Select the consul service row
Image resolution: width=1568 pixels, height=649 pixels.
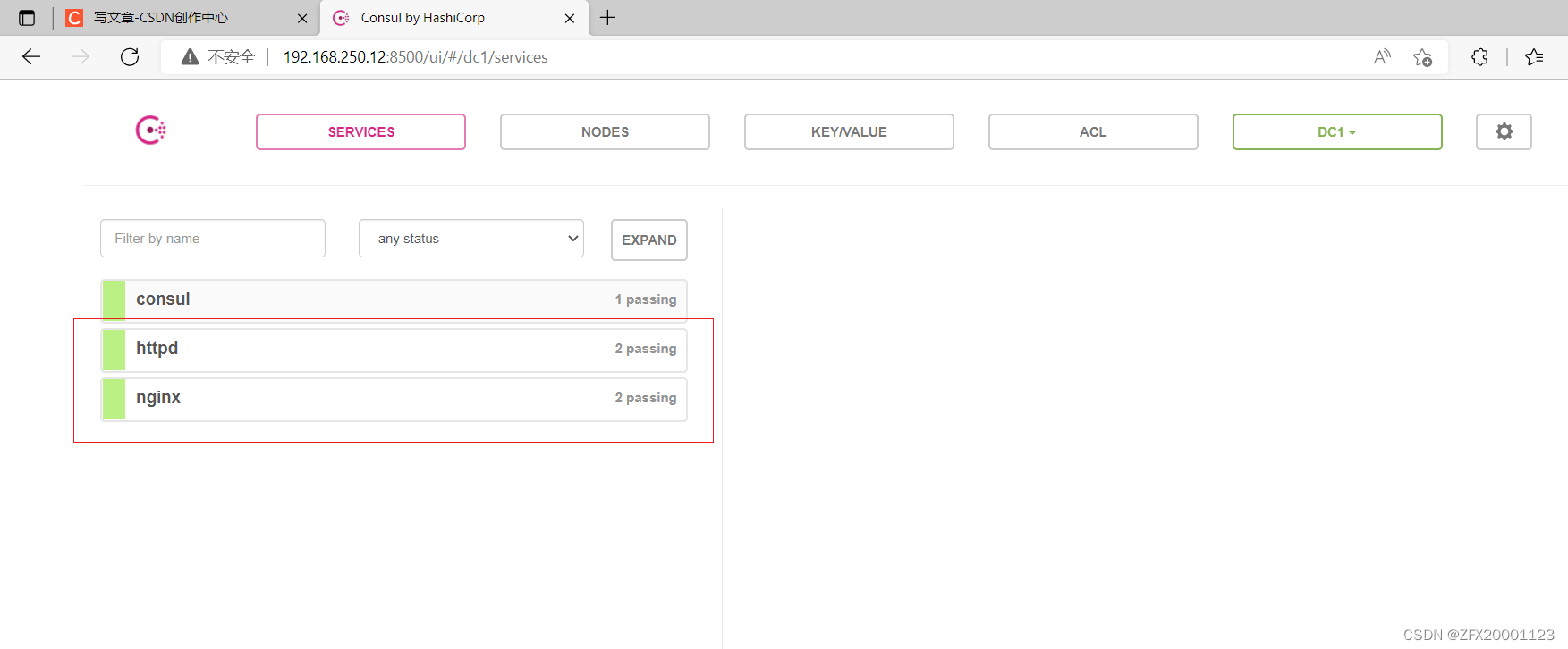[x=394, y=299]
